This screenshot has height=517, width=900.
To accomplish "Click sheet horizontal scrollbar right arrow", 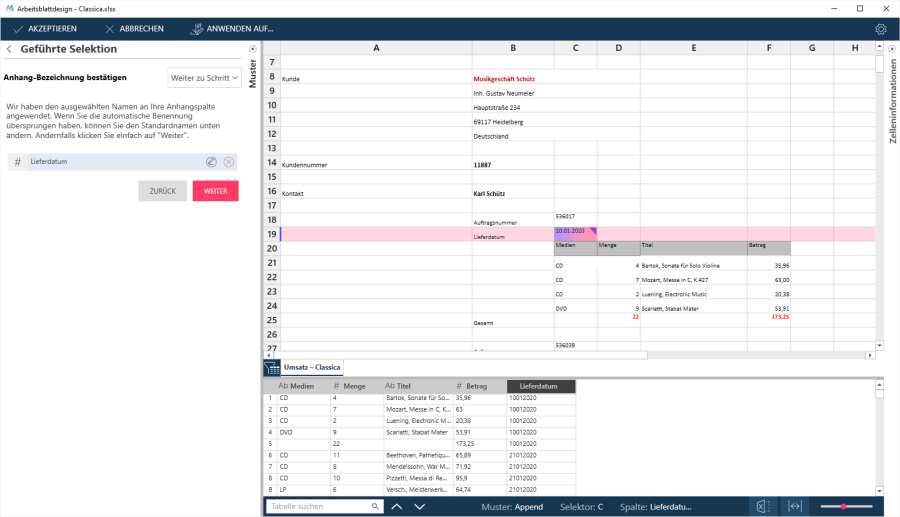I will 870,355.
